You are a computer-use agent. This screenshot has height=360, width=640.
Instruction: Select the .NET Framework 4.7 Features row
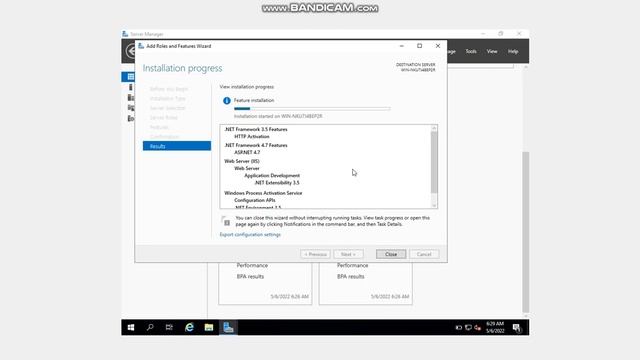[256, 145]
